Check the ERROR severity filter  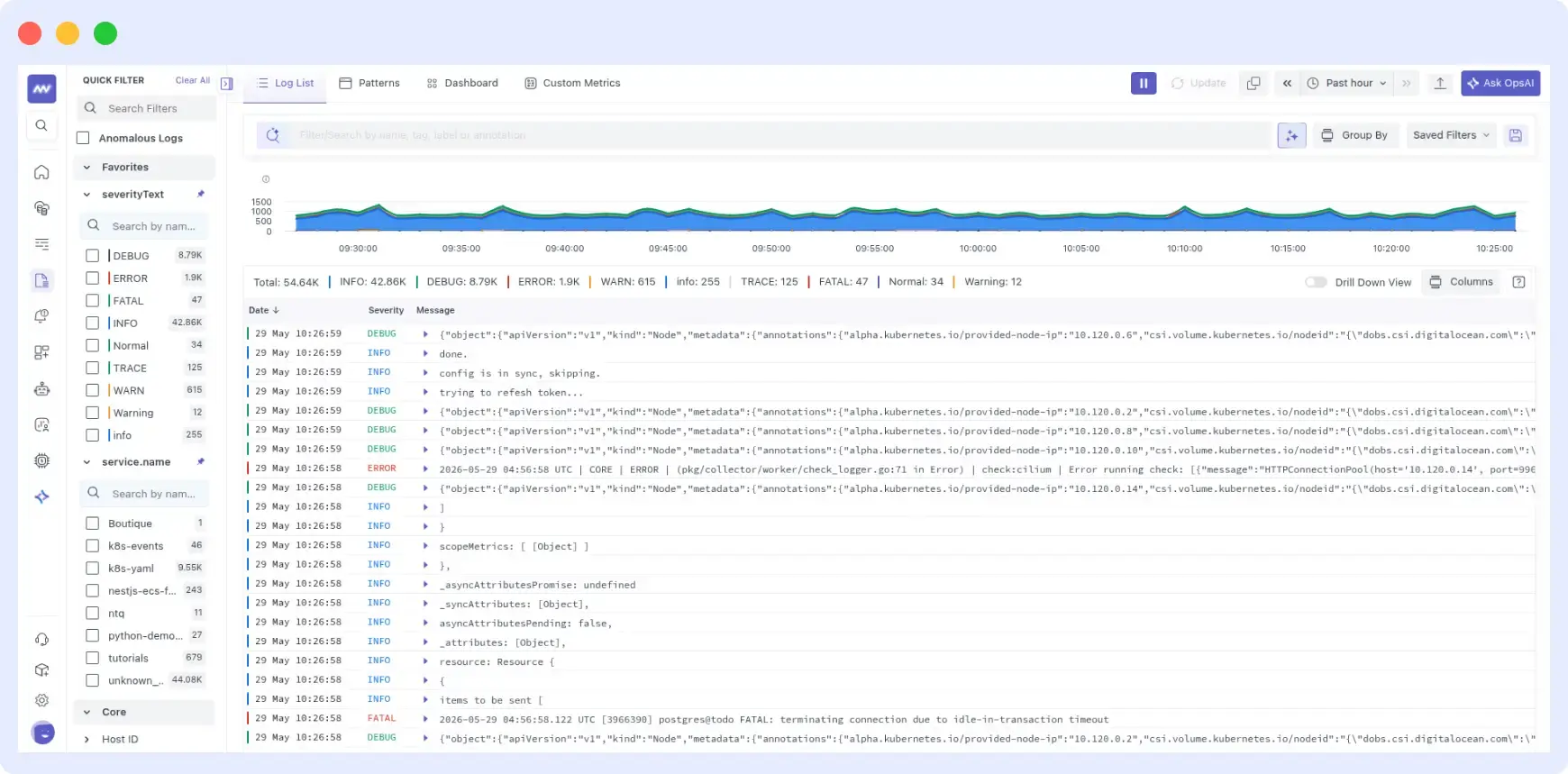[92, 278]
